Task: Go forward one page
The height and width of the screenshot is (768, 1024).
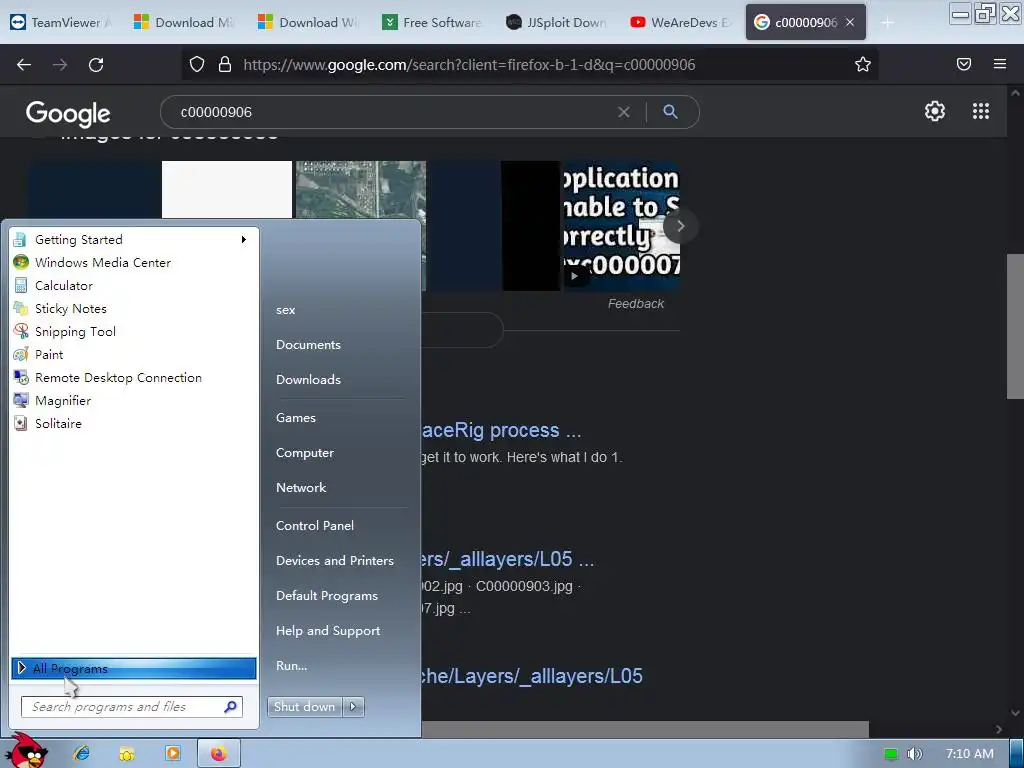Action: click(60, 65)
